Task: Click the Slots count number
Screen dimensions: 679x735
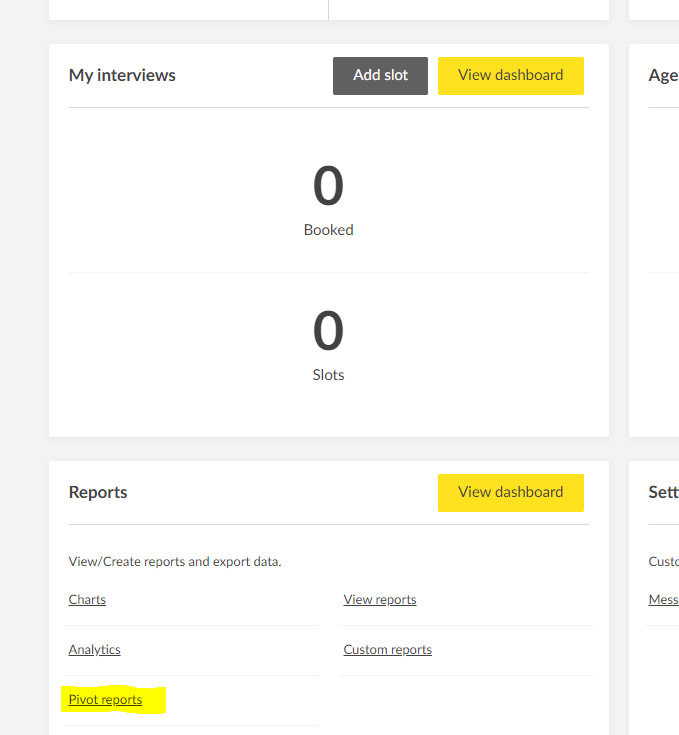Action: [x=328, y=332]
